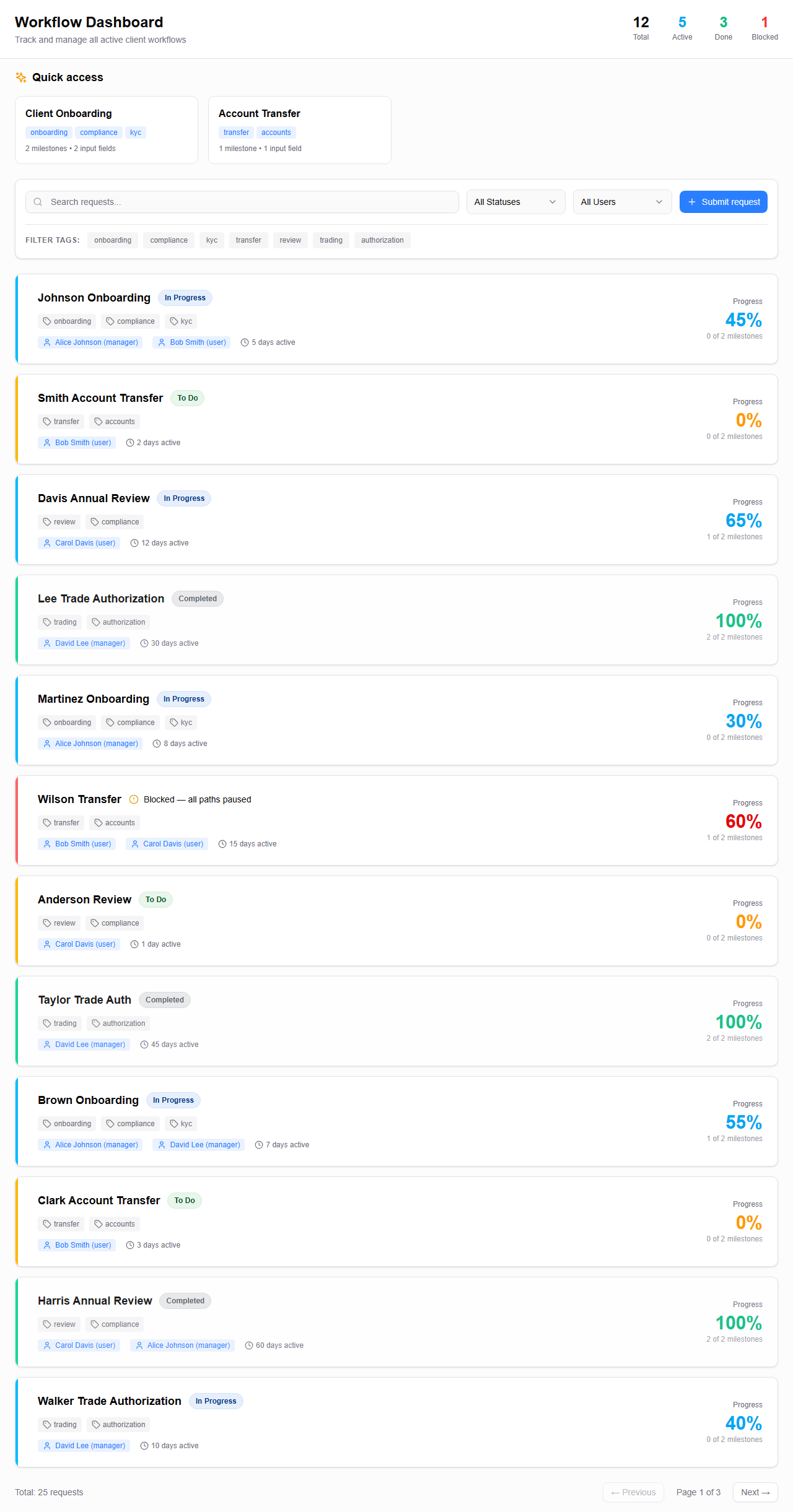Open the All Statuses dropdown

[515, 201]
